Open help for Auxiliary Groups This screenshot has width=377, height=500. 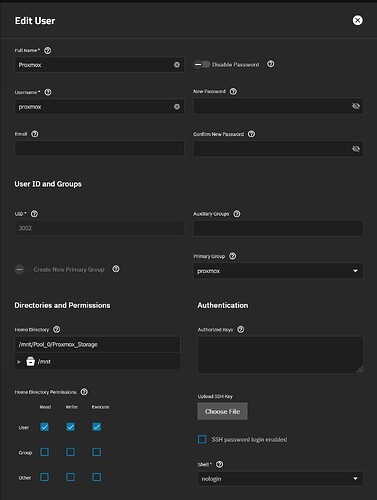(x=237, y=214)
